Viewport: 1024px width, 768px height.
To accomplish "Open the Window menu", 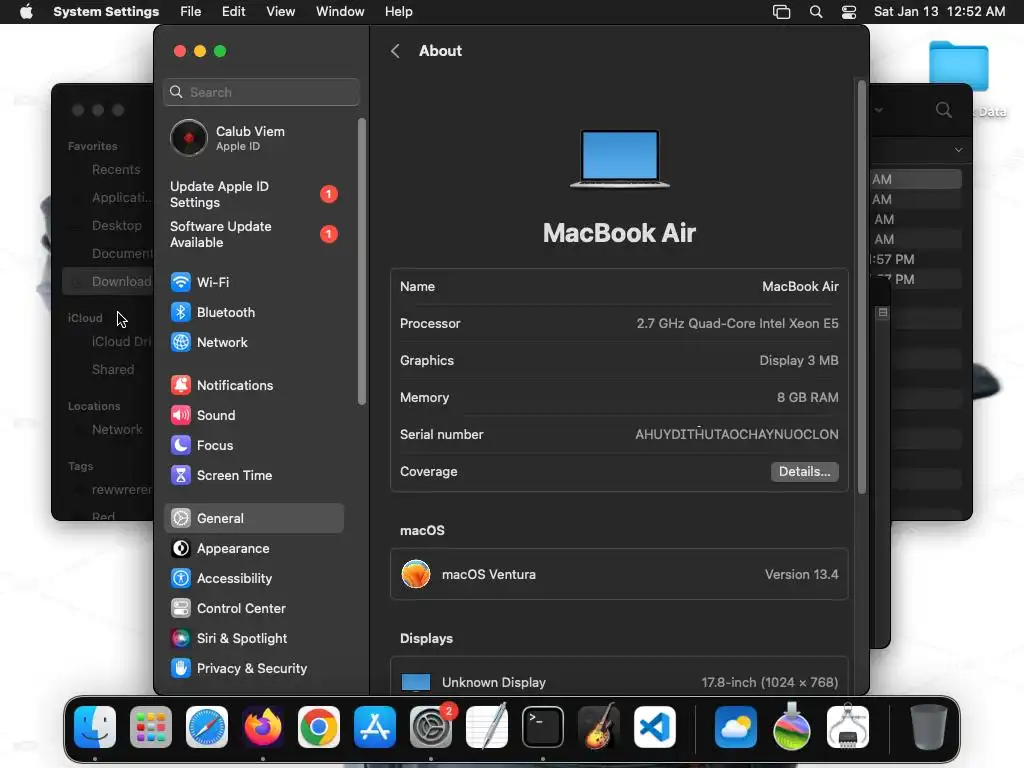I will coord(340,12).
